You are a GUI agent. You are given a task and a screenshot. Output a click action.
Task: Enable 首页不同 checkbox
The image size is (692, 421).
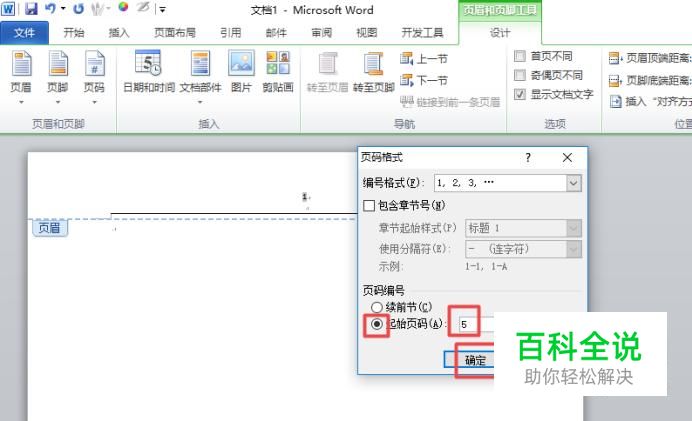520,56
